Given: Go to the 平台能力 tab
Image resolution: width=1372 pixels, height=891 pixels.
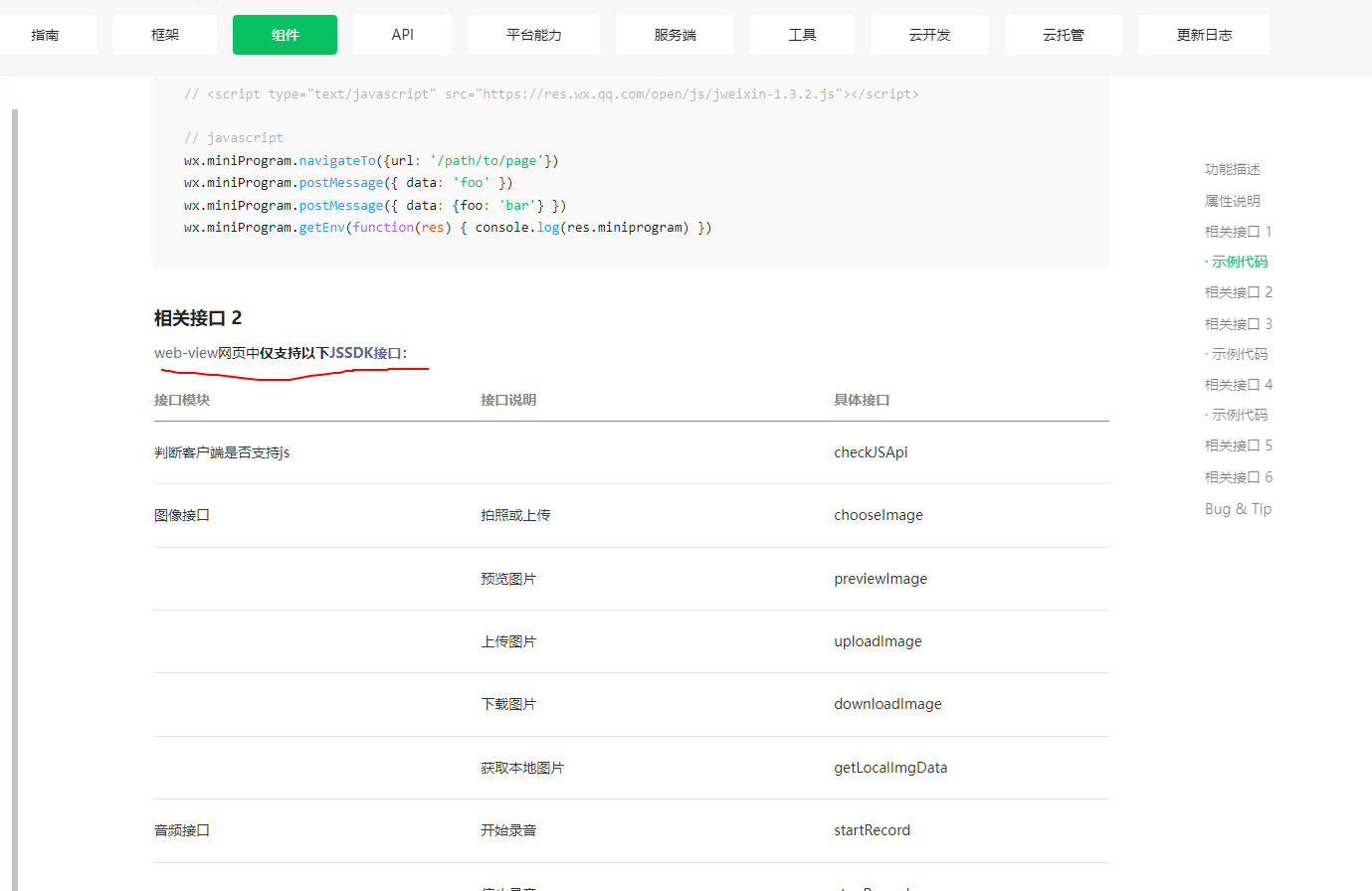Looking at the screenshot, I should tap(533, 35).
